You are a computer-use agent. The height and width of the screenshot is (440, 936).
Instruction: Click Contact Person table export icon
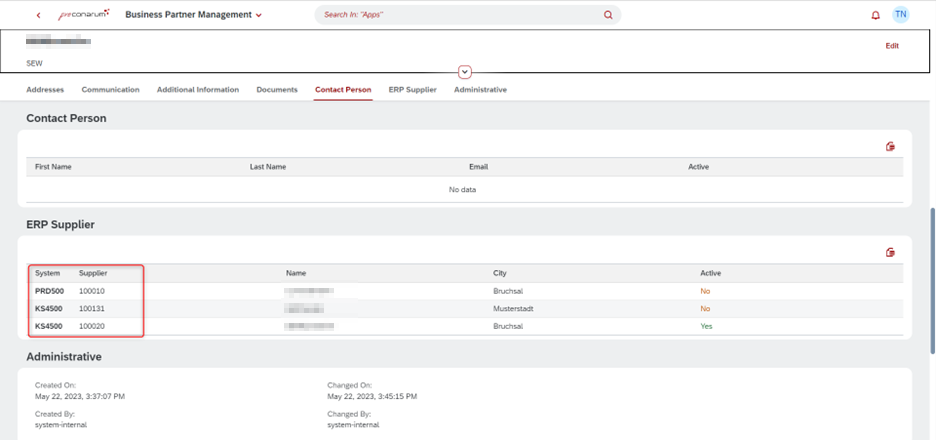pyautogui.click(x=890, y=147)
